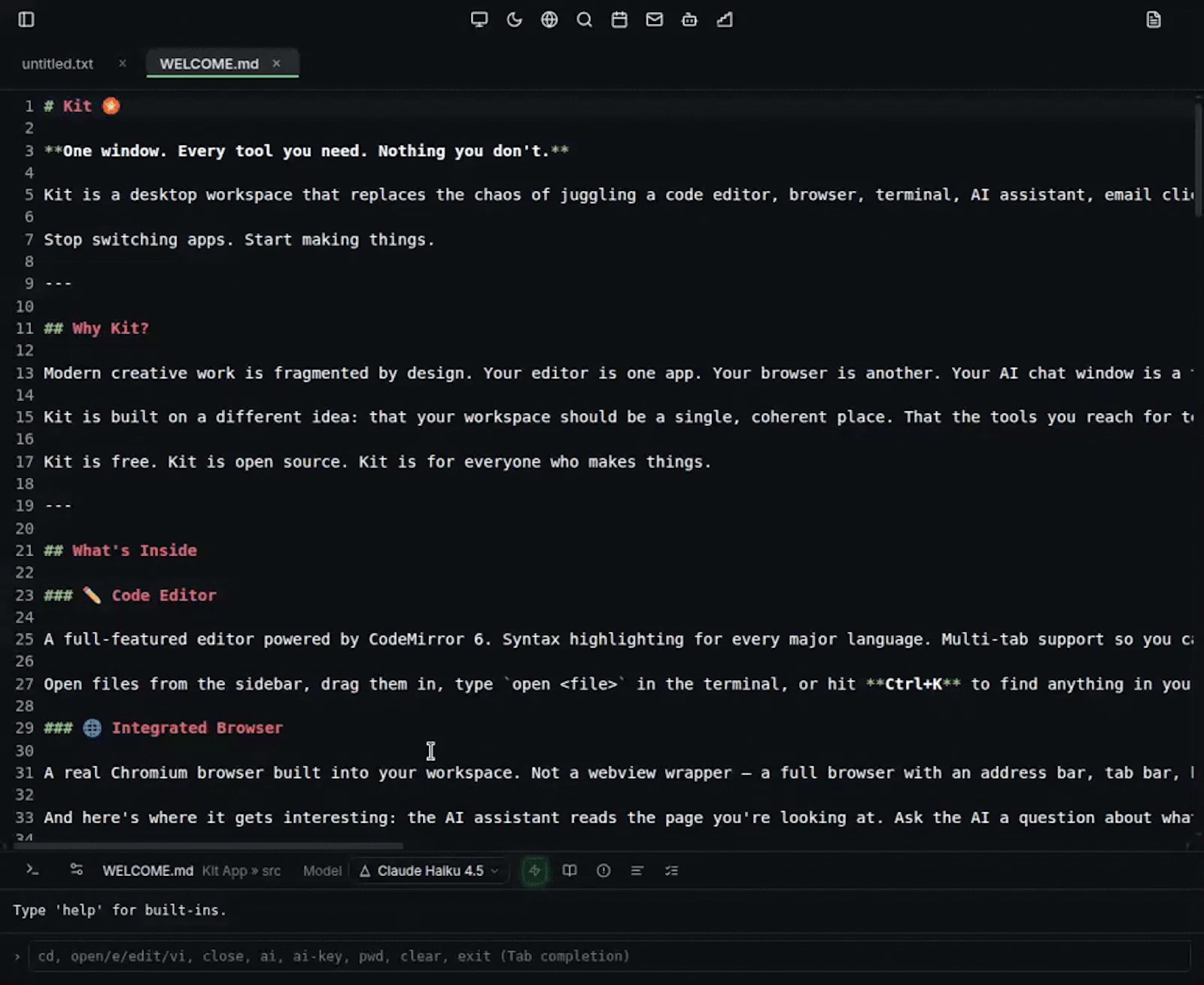This screenshot has width=1204, height=985.
Task: Open search with the magnifier icon
Action: (x=585, y=20)
